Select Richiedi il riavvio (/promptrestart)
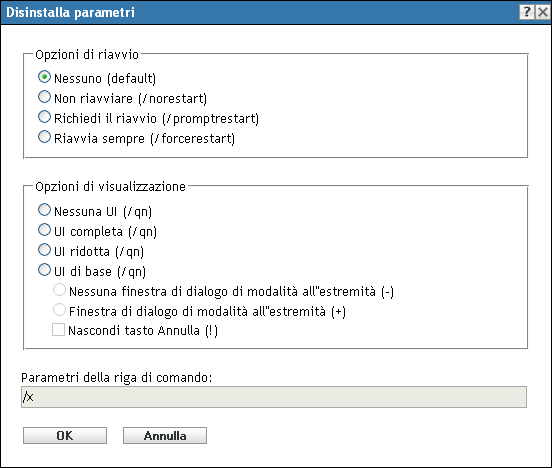Viewport: 552px width, 468px height. (44, 117)
